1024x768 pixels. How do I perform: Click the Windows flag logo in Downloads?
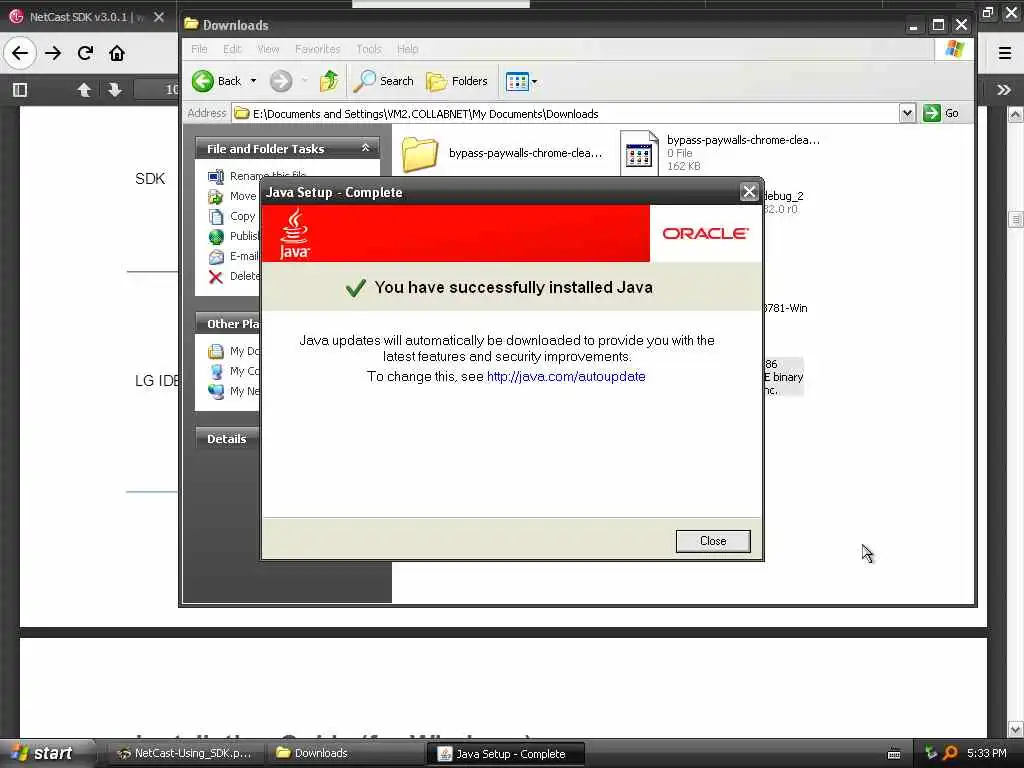pyautogui.click(x=954, y=49)
